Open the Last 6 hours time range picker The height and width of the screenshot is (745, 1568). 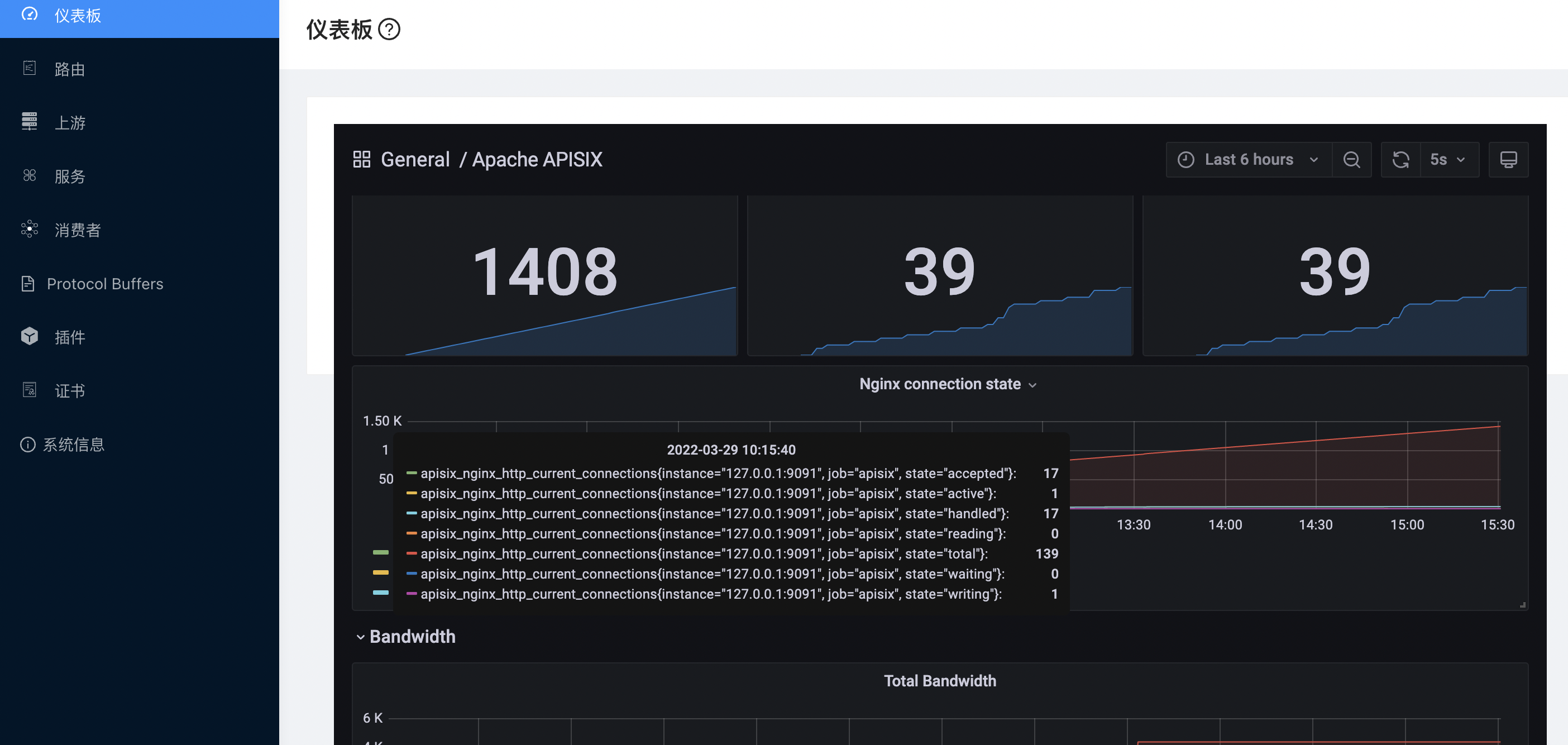pos(1249,160)
